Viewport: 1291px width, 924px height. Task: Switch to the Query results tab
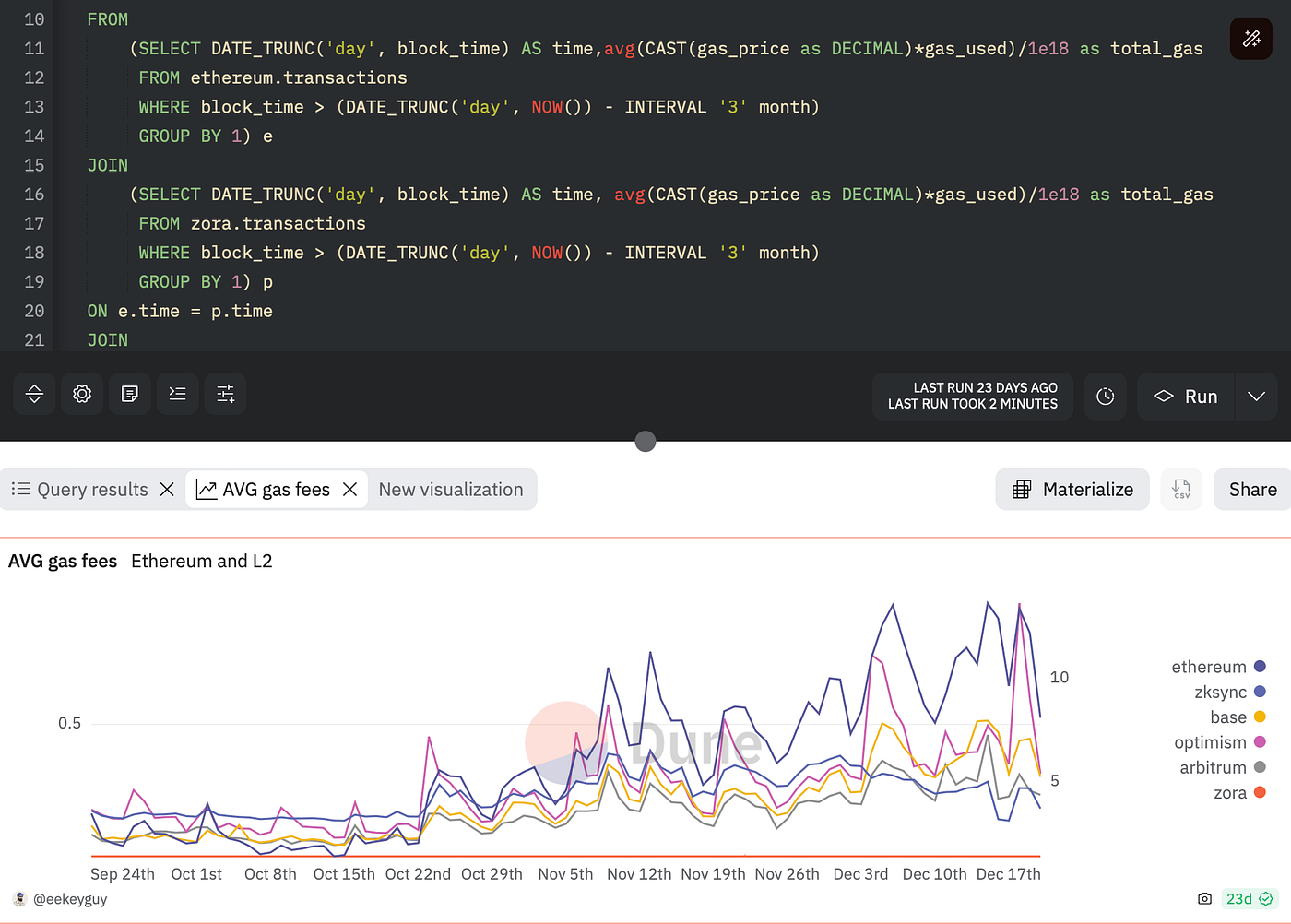81,490
